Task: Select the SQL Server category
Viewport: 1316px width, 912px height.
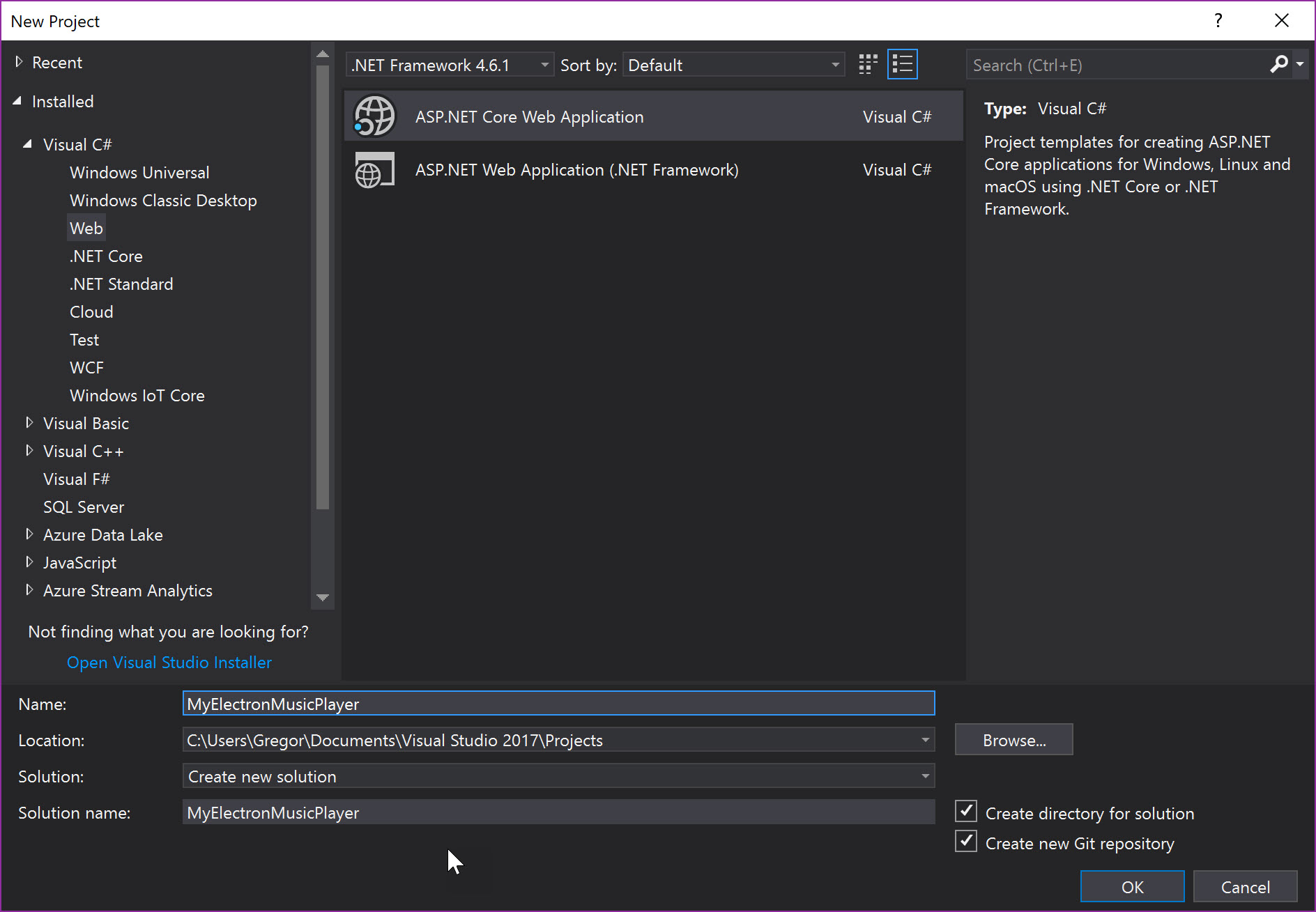Action: (84, 507)
